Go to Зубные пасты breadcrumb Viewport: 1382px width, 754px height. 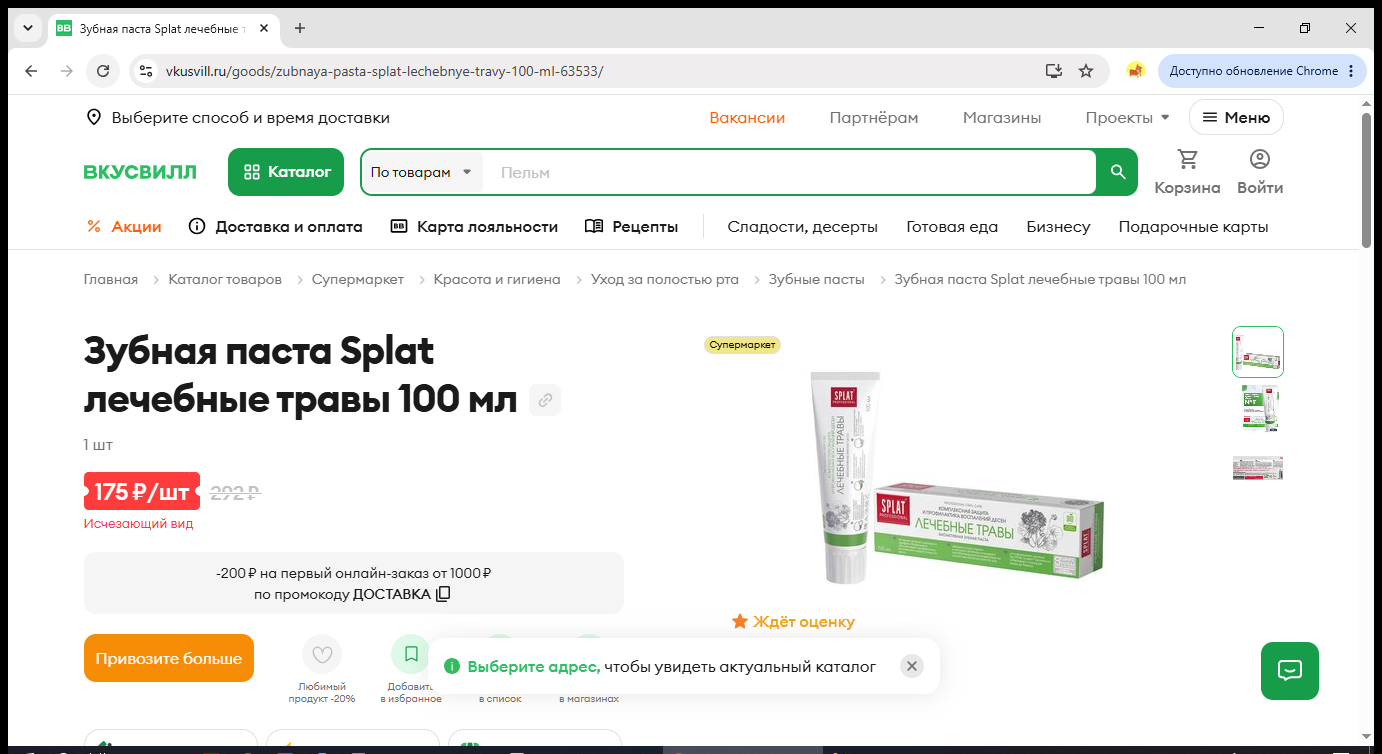click(816, 279)
